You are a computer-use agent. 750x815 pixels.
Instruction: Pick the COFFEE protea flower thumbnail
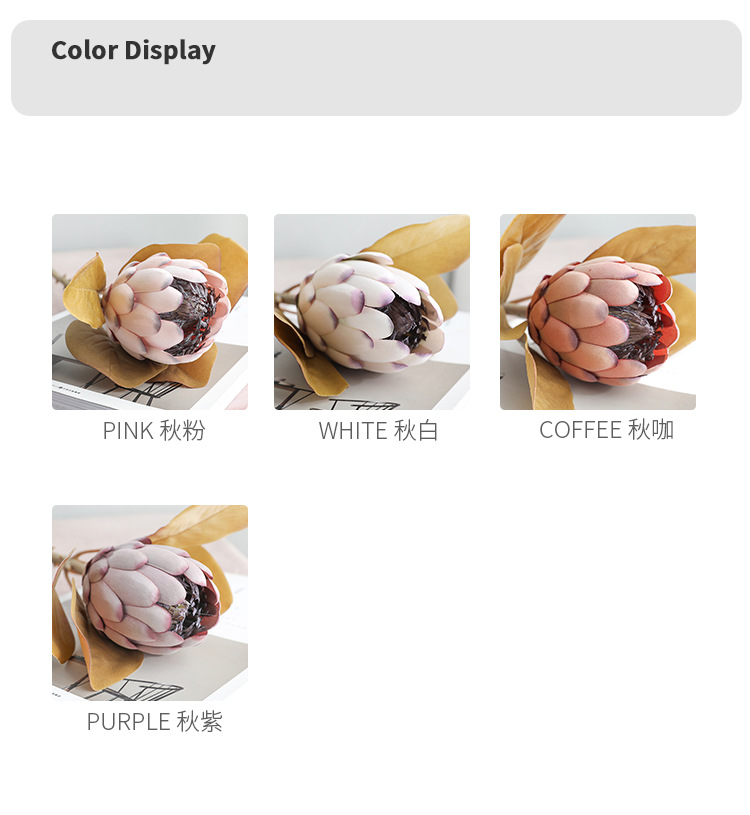tap(598, 312)
